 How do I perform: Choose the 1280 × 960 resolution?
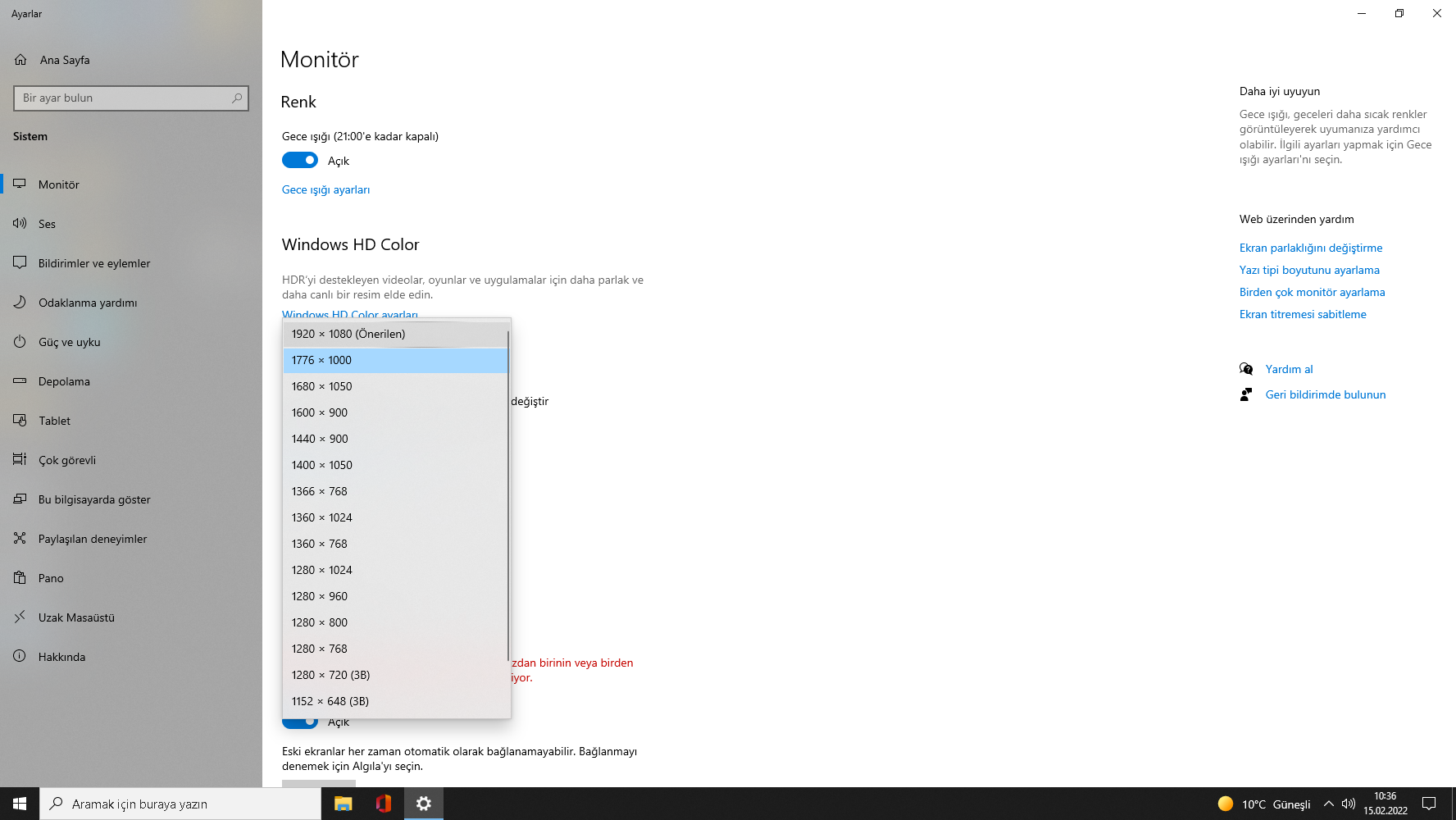pos(396,596)
